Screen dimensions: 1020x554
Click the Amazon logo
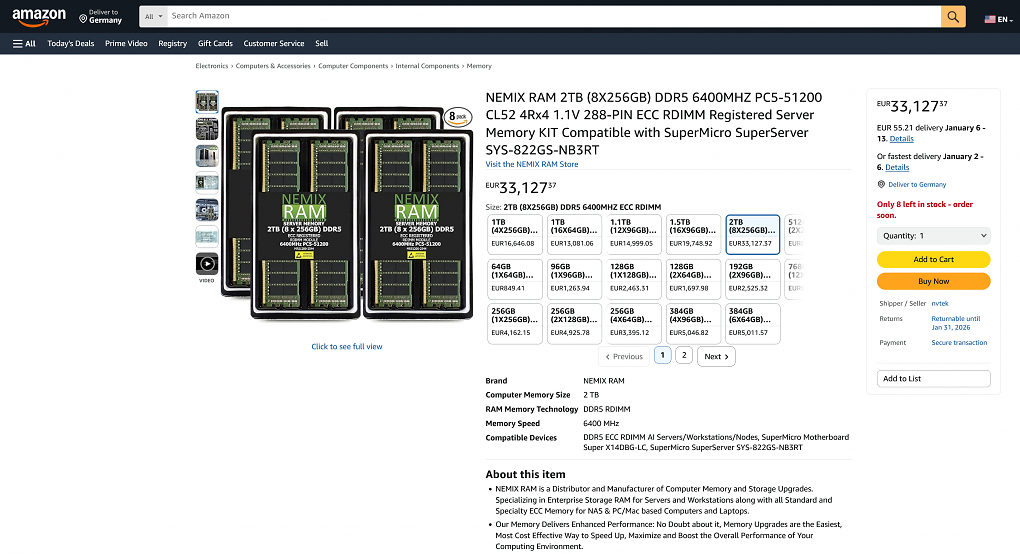[39, 16]
